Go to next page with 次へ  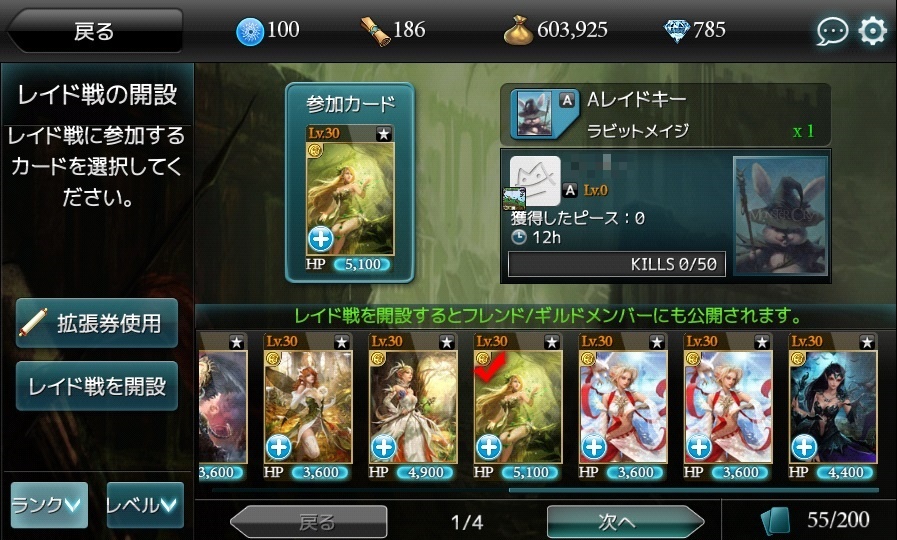(625, 522)
